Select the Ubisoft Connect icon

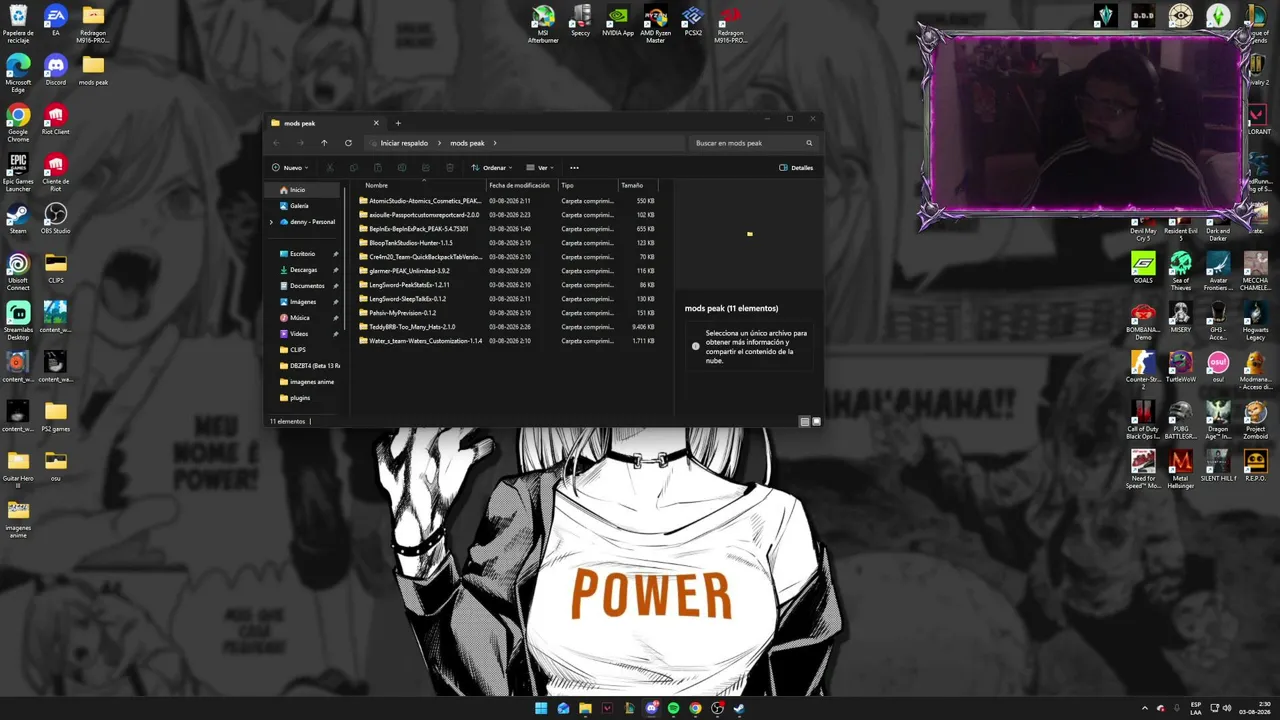(x=18, y=272)
